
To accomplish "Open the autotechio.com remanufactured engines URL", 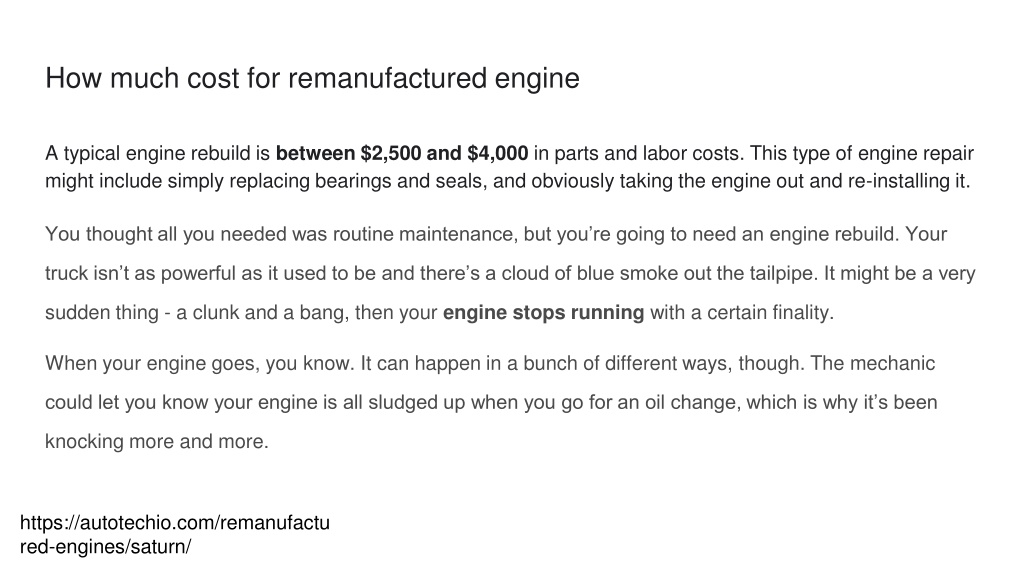I will click(174, 534).
